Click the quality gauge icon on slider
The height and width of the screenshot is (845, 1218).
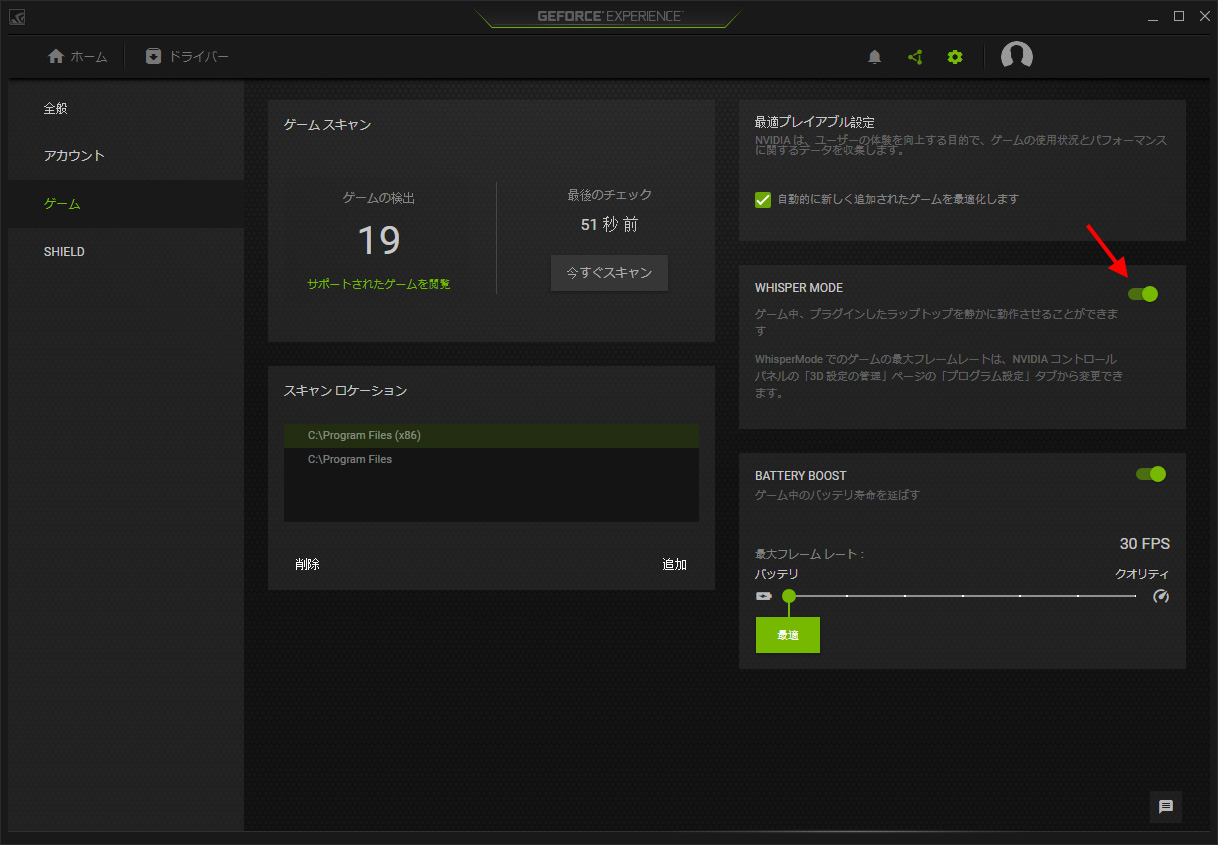[x=1160, y=596]
